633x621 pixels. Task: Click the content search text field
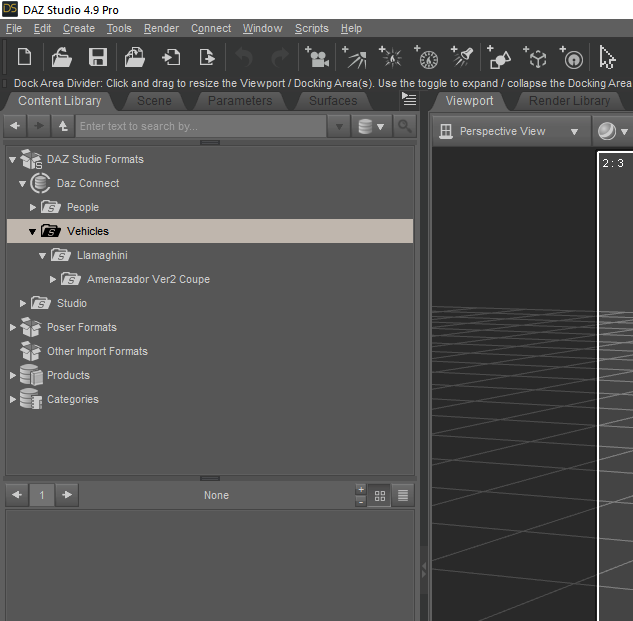pos(200,126)
